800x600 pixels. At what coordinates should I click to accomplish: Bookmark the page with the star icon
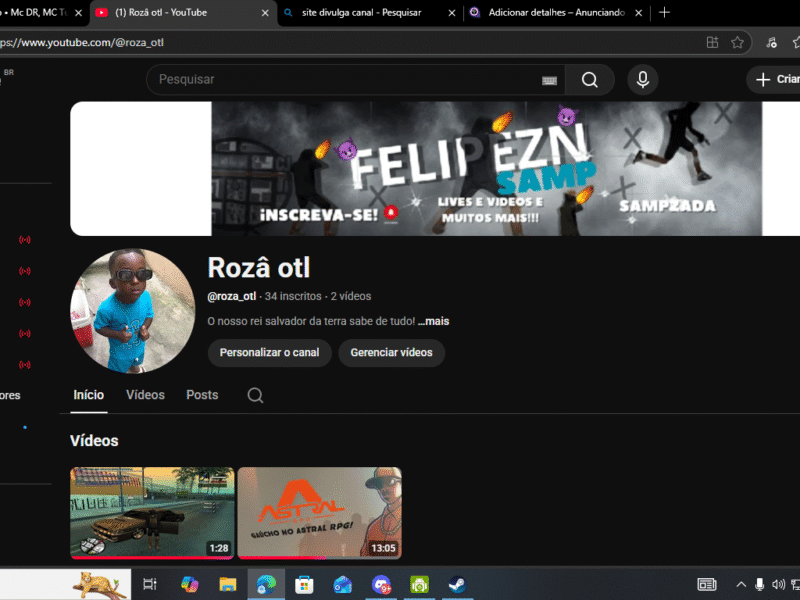[x=737, y=42]
